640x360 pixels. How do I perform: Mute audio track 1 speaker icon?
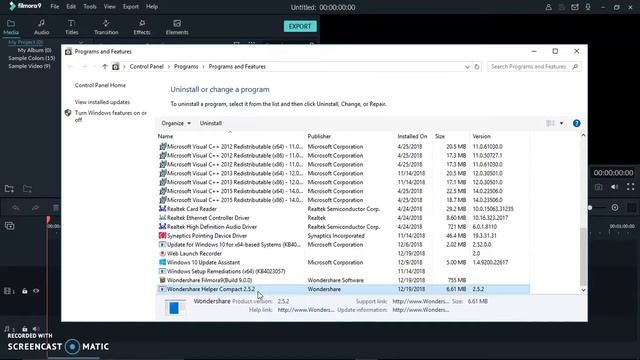(x=36, y=329)
